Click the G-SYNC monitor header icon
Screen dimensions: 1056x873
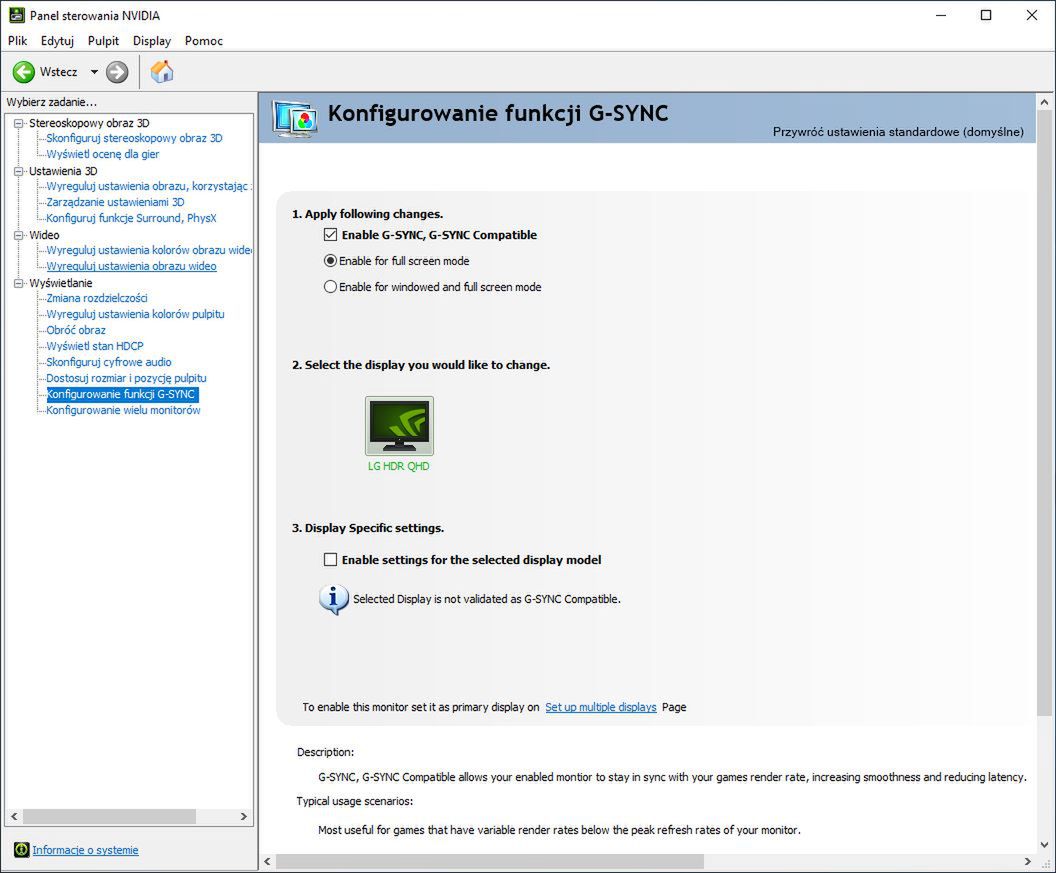coord(294,119)
